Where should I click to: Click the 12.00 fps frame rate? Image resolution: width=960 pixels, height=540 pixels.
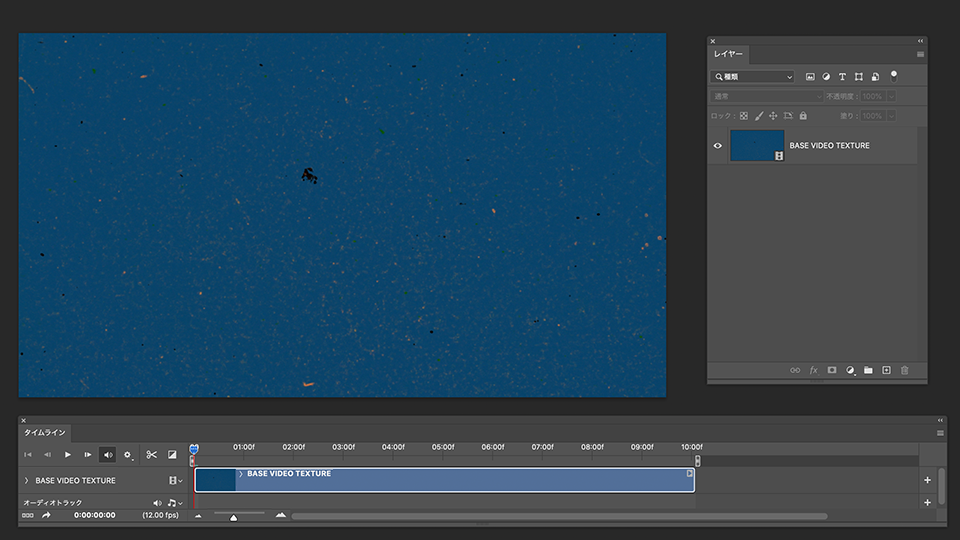tap(160, 516)
